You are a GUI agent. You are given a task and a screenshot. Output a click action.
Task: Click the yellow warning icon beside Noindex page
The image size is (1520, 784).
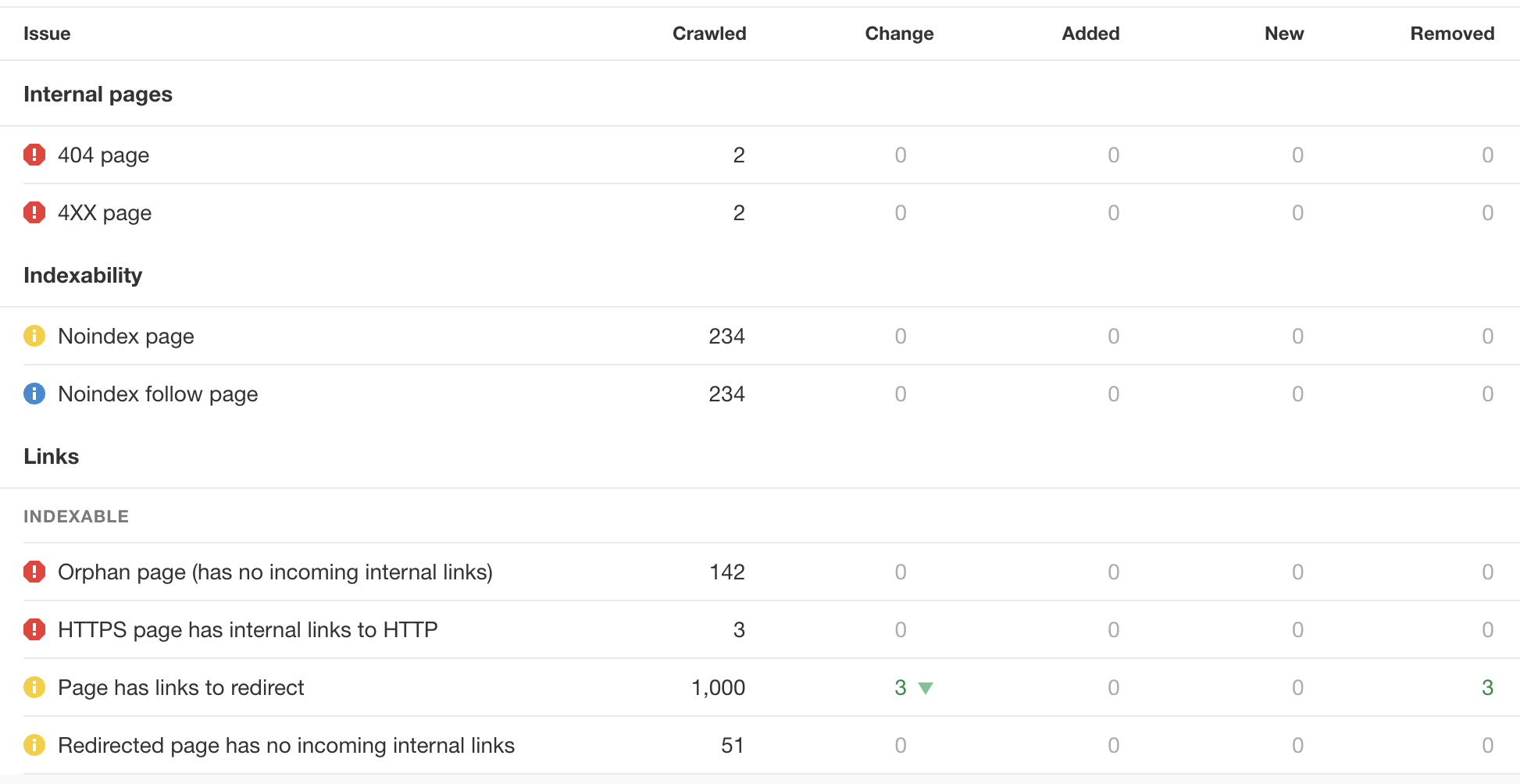[34, 337]
